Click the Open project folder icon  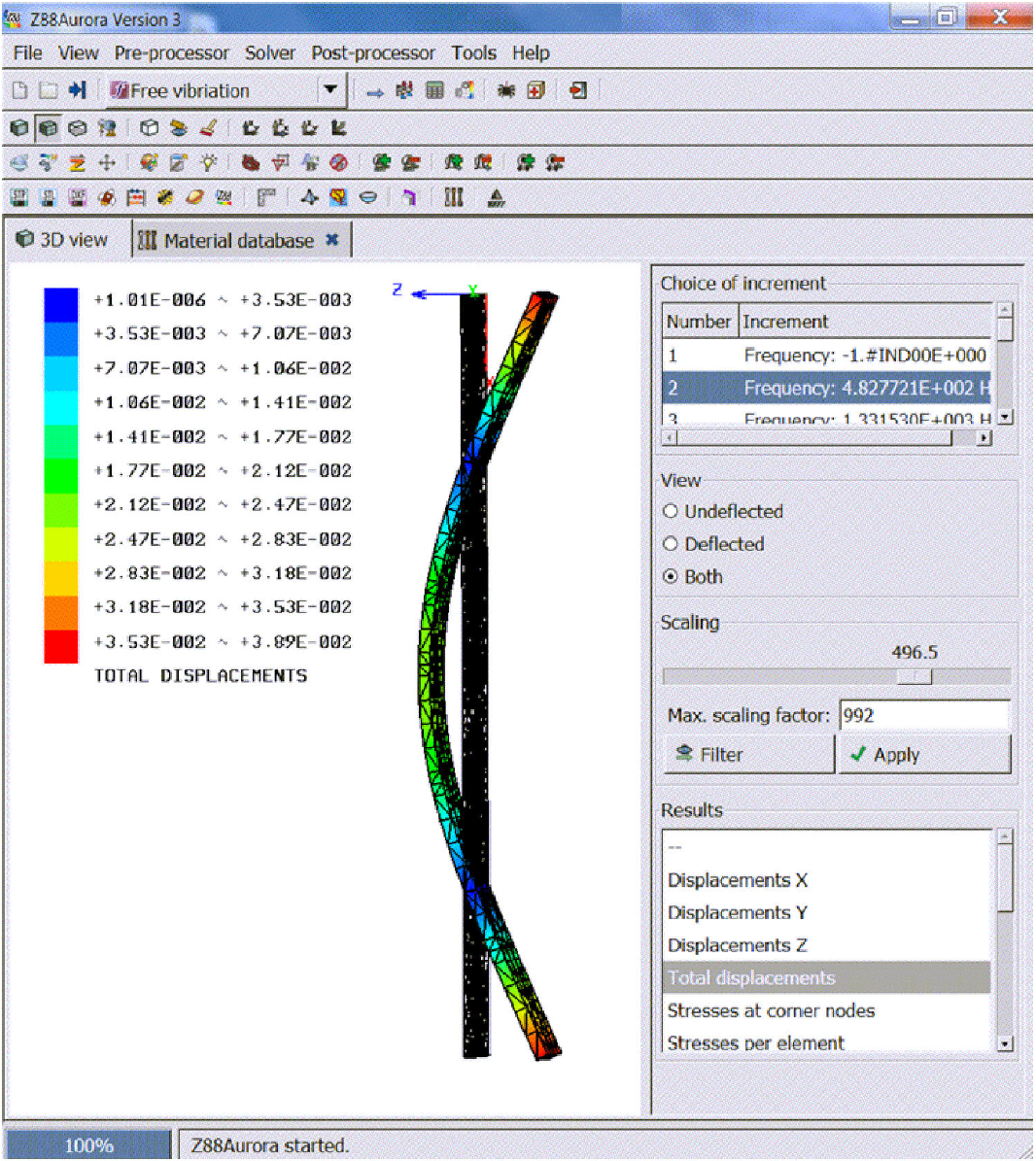[x=48, y=90]
